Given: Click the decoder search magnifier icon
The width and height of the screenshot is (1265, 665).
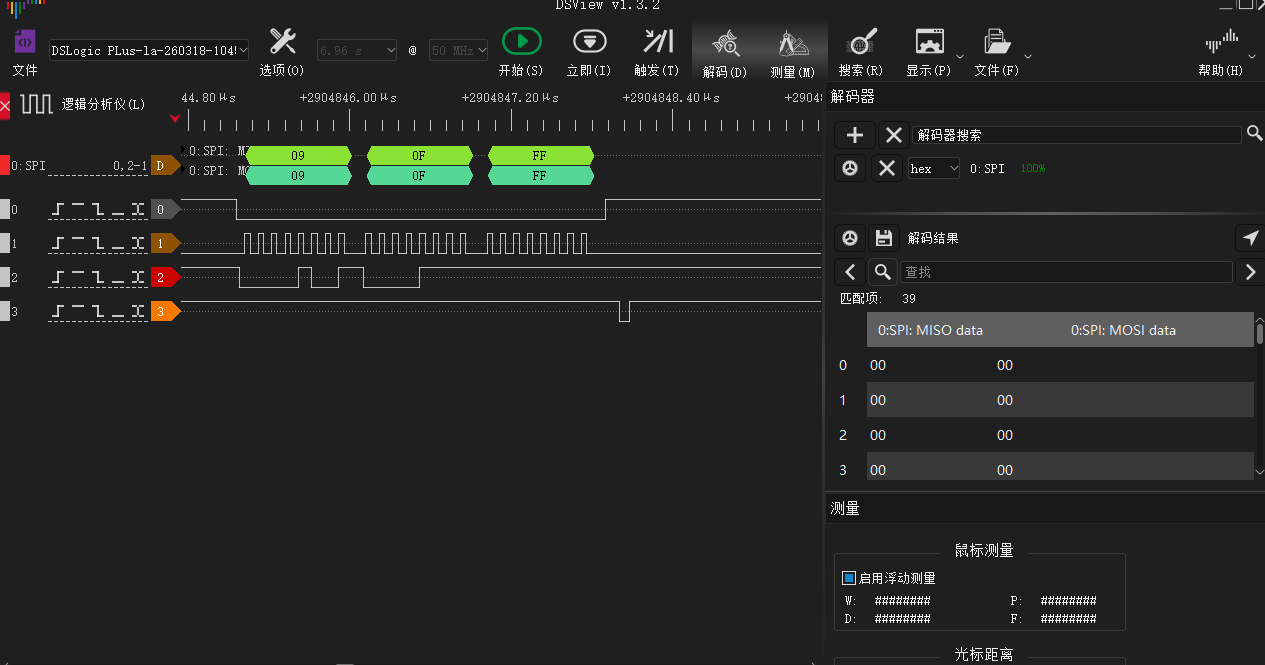Looking at the screenshot, I should point(1254,134).
